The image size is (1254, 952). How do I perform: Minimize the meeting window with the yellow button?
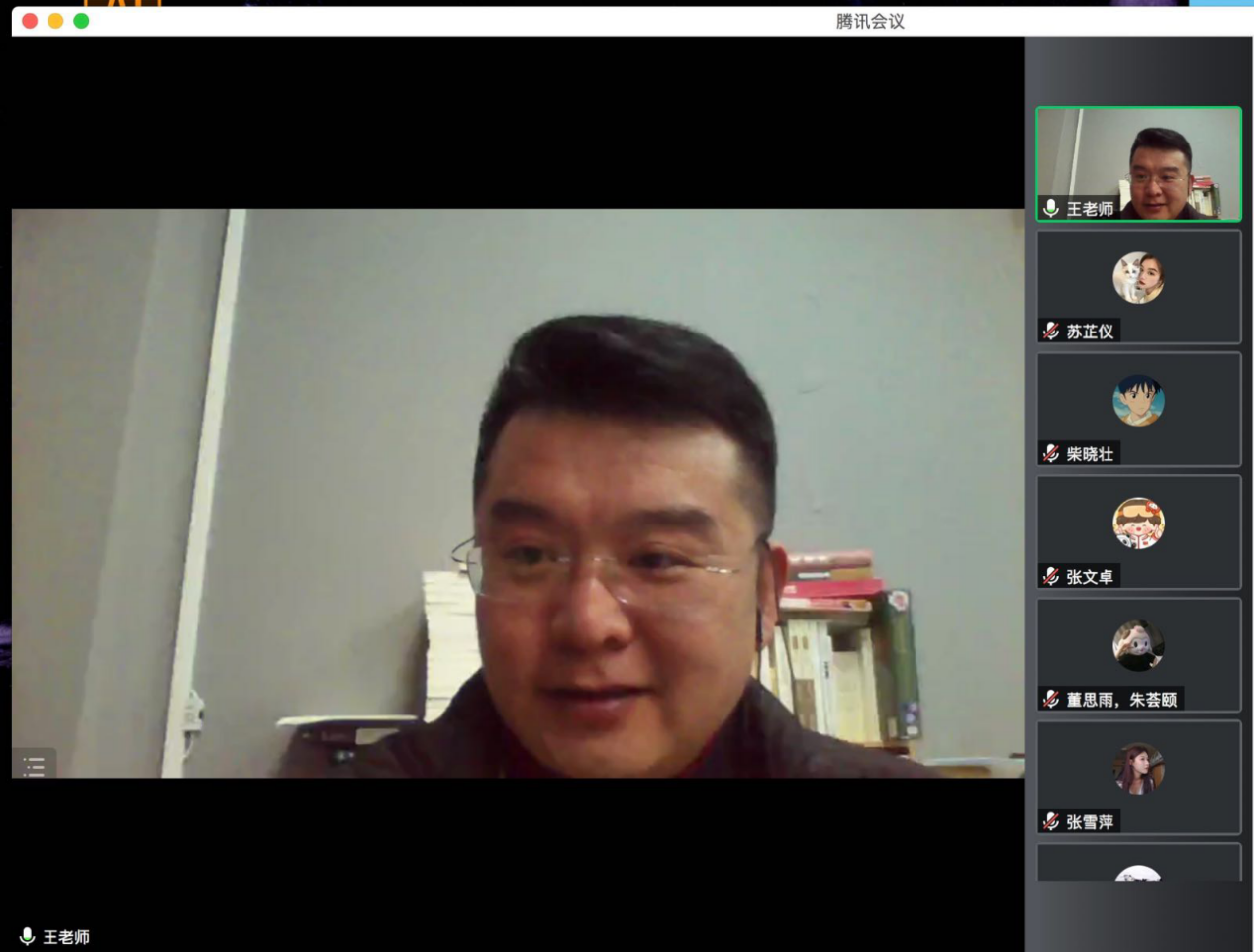55,21
